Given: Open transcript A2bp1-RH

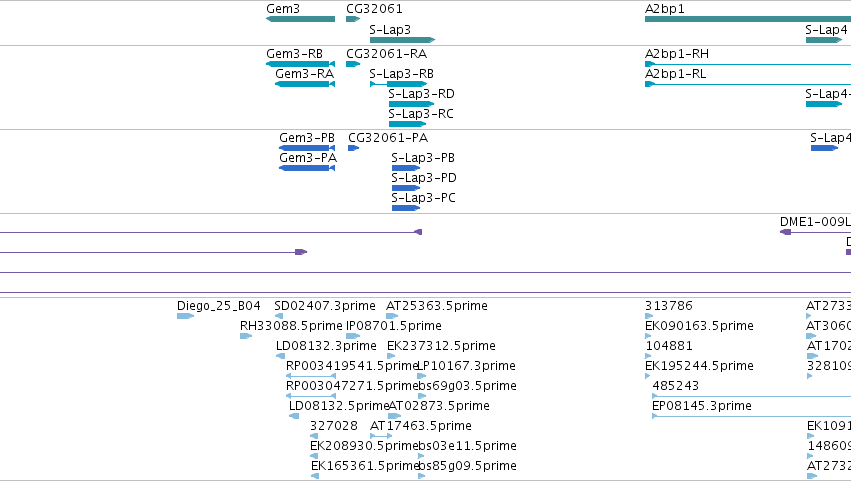Looking at the screenshot, I should [677, 54].
